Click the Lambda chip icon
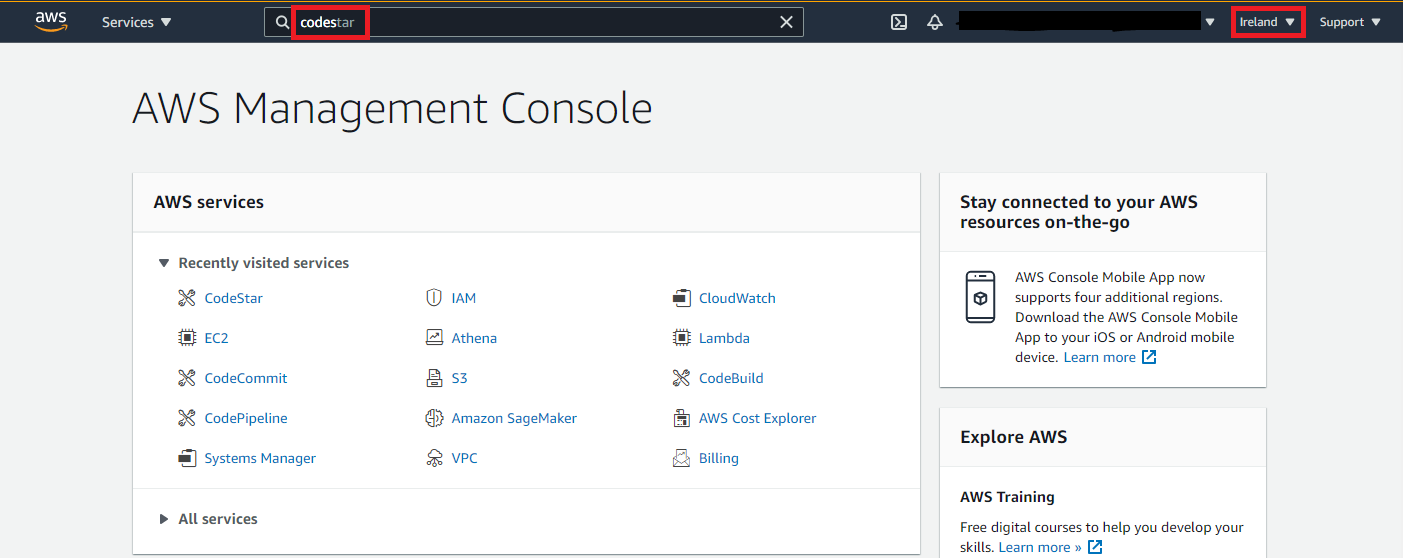The height and width of the screenshot is (558, 1403). 681,338
